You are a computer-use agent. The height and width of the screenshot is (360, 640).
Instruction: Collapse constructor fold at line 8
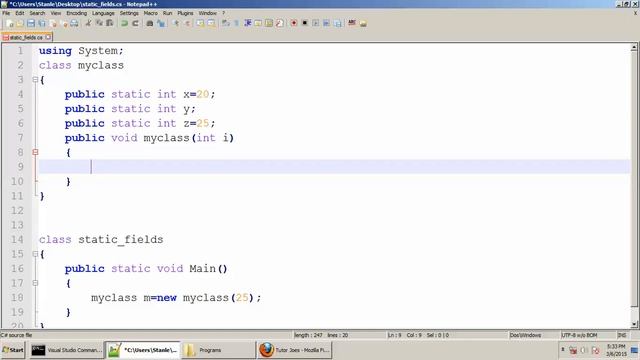point(35,152)
